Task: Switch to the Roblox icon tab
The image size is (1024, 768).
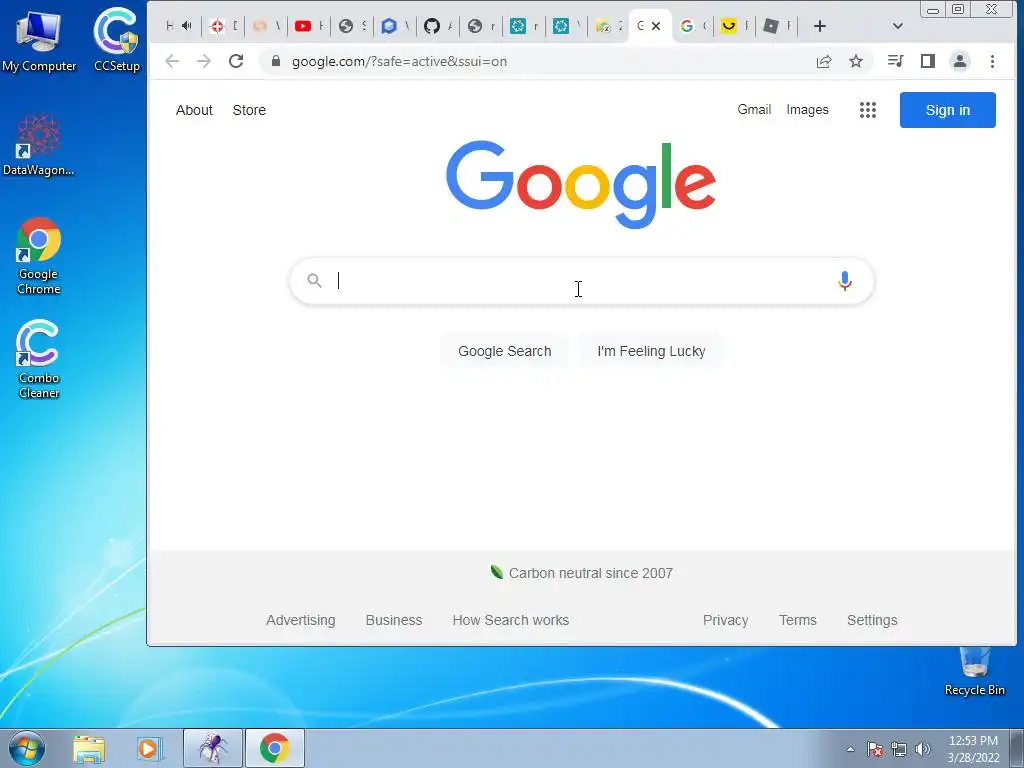Action: tap(777, 26)
